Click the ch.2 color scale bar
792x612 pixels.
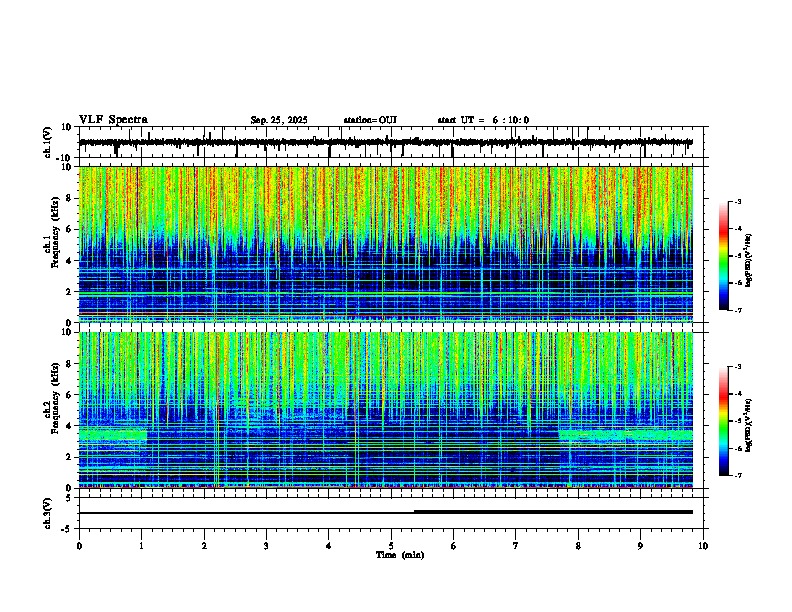(724, 421)
